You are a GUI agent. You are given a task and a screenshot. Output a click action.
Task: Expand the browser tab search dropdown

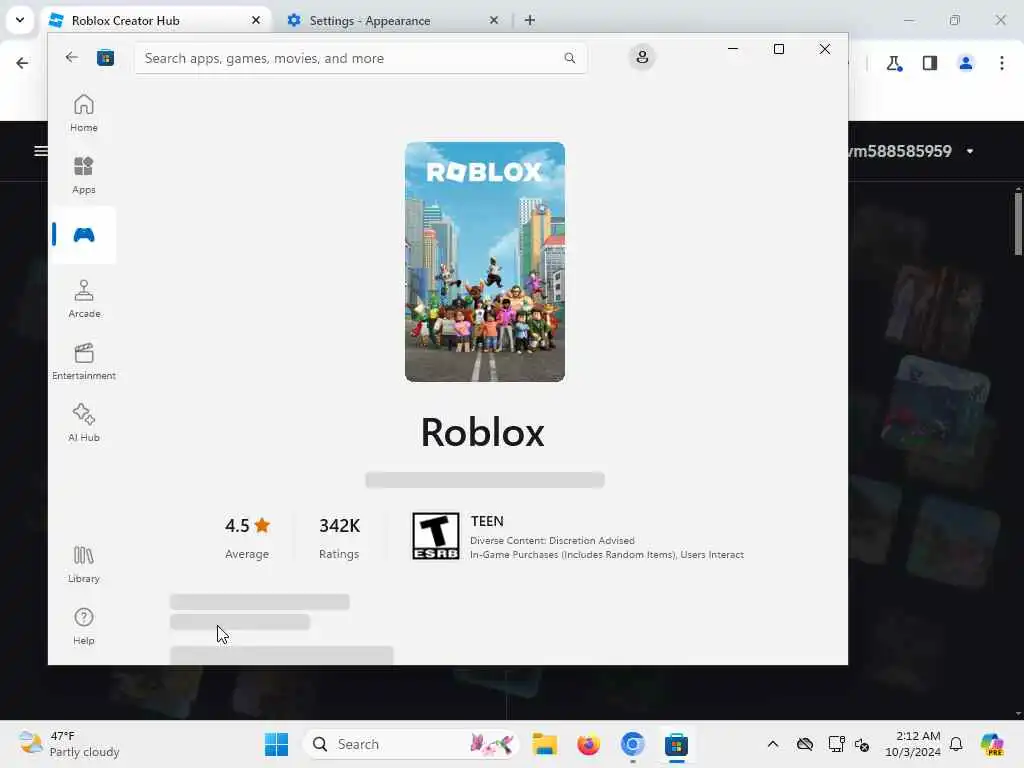[20, 20]
